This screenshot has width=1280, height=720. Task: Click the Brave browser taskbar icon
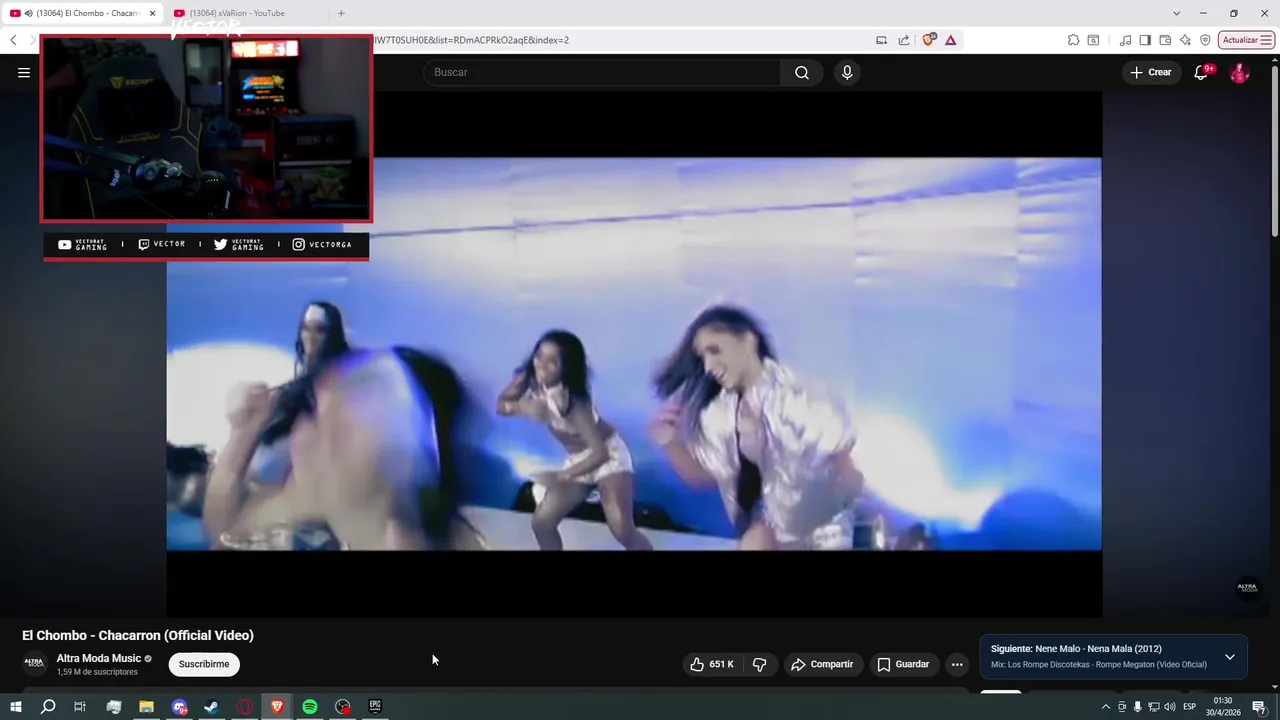coord(277,706)
